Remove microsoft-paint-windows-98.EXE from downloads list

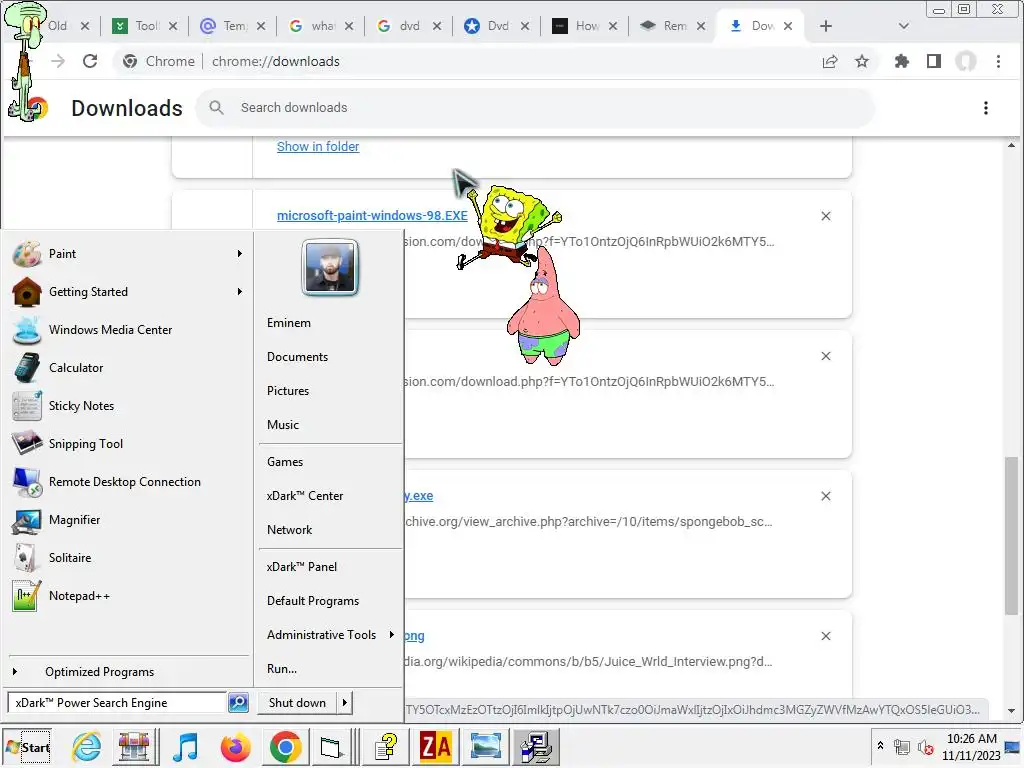(x=825, y=216)
